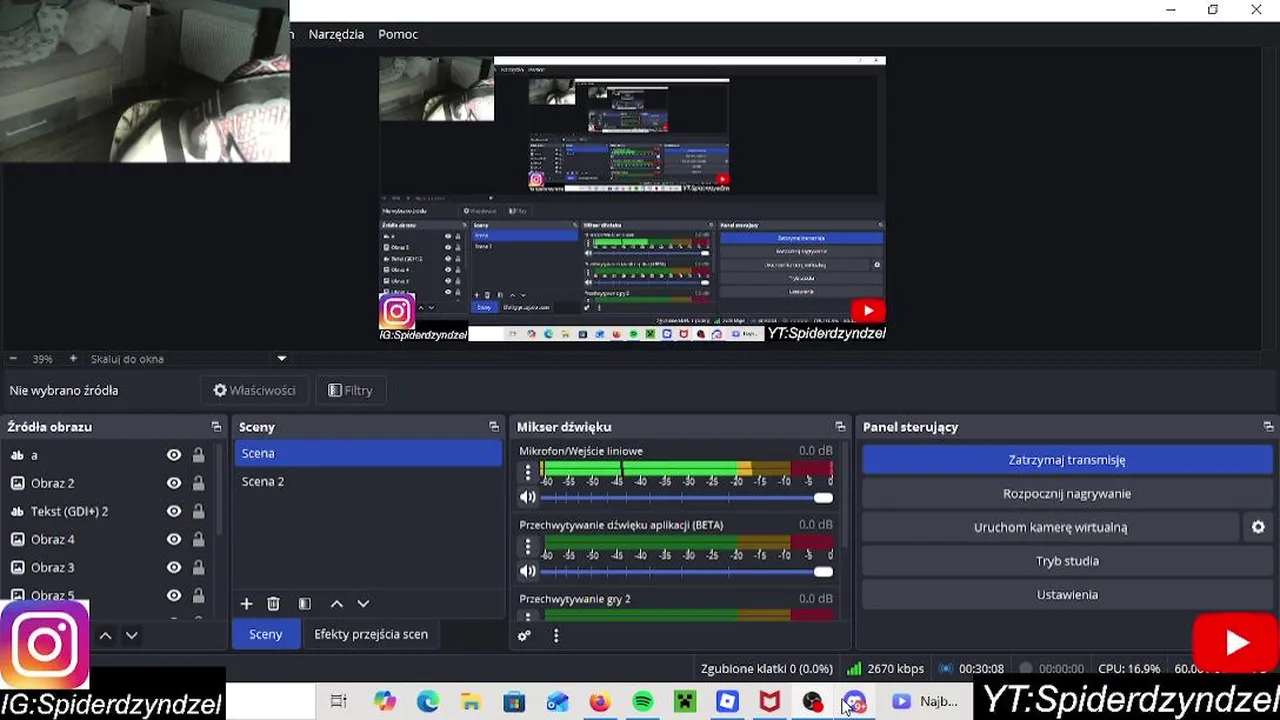This screenshot has height=720, width=1280.
Task: Move selected source down
Action: (131, 635)
